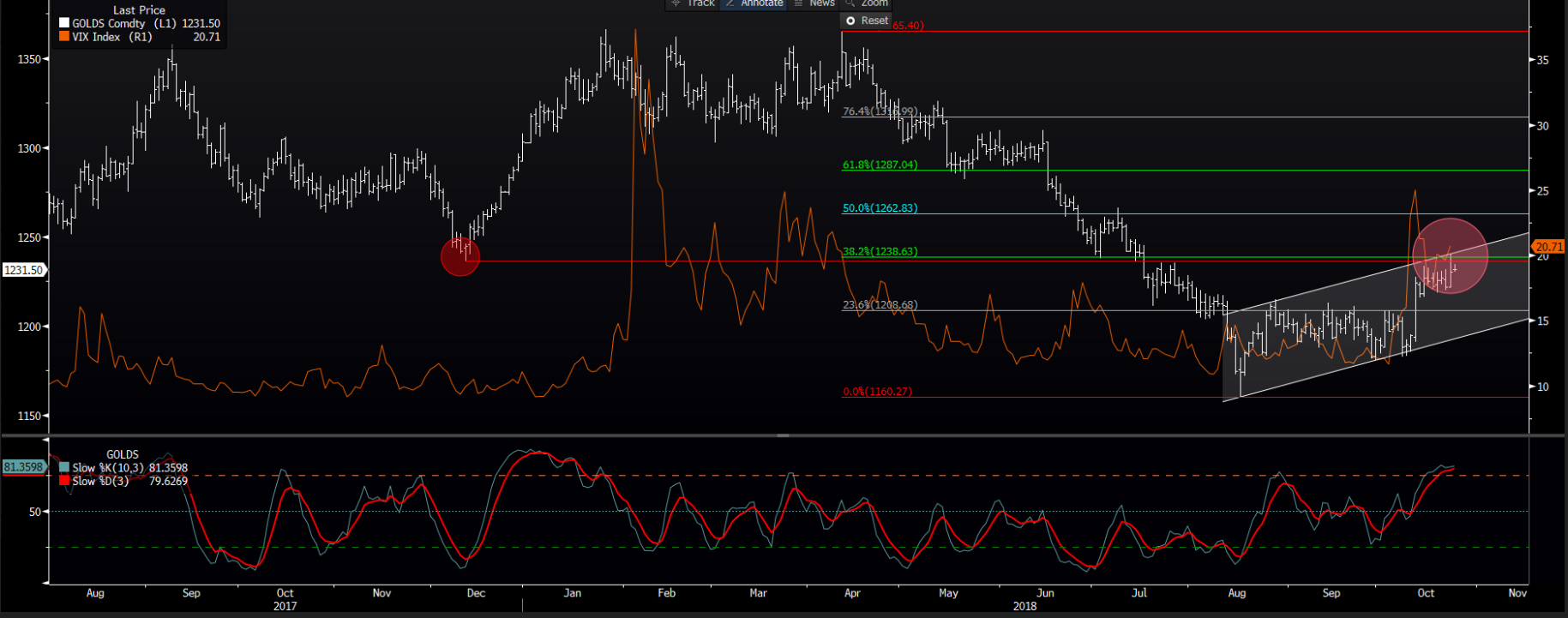Click the 1300 left axis label
The image size is (1568, 618).
[28, 148]
